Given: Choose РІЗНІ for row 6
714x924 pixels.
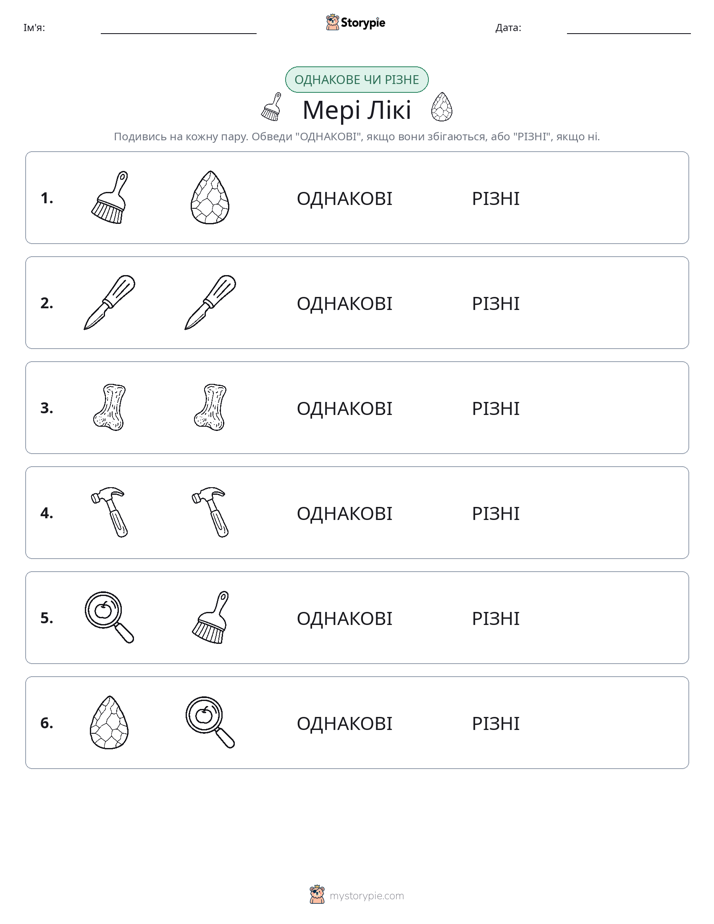Looking at the screenshot, I should (495, 723).
